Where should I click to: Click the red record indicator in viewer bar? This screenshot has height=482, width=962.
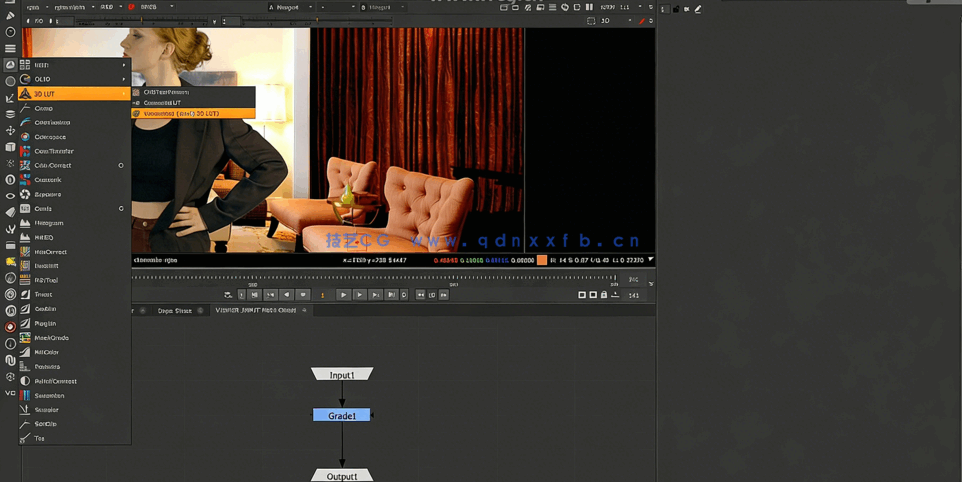tap(131, 7)
